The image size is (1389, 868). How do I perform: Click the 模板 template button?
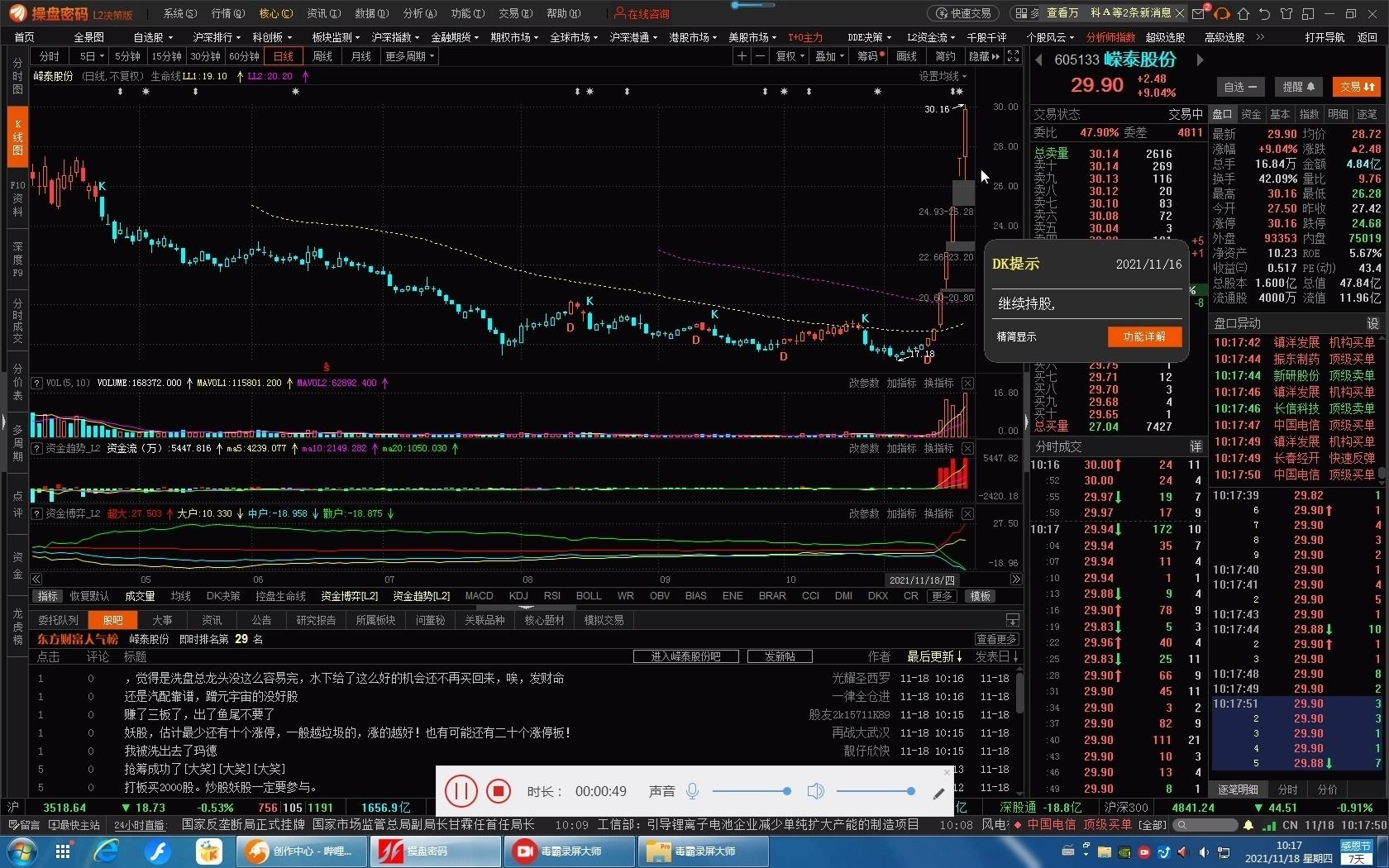[981, 596]
